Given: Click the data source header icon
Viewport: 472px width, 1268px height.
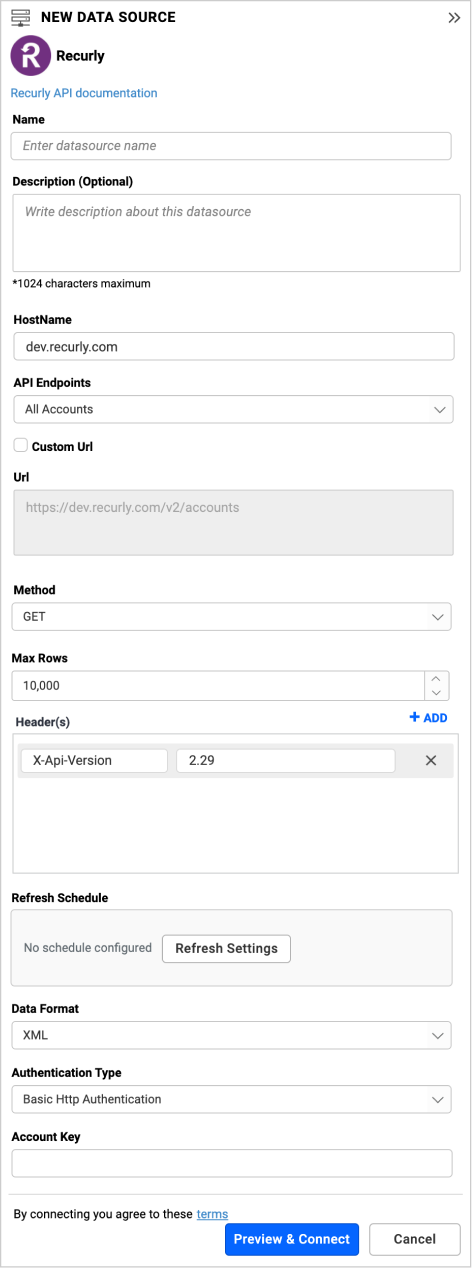Looking at the screenshot, I should tap(20, 17).
